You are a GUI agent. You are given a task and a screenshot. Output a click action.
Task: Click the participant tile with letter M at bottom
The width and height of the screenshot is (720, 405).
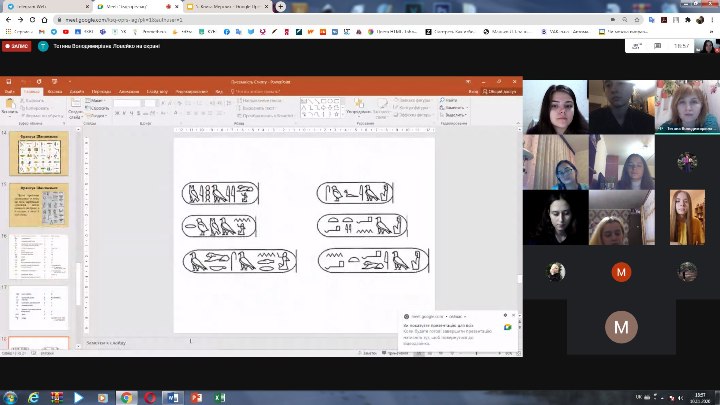(621, 324)
